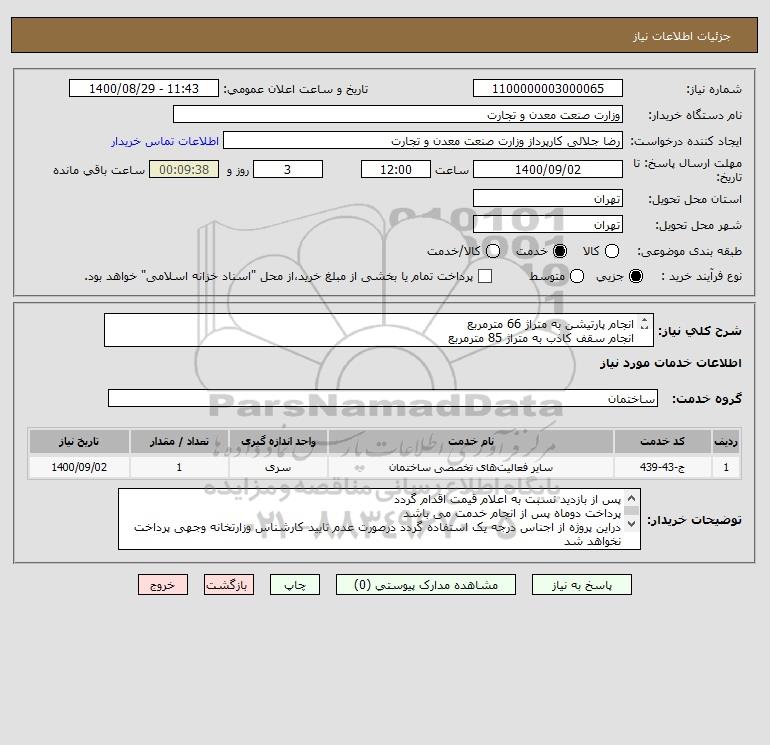The height and width of the screenshot is (745, 770).
Task: Click the ردیف column header
Action: 726,441
